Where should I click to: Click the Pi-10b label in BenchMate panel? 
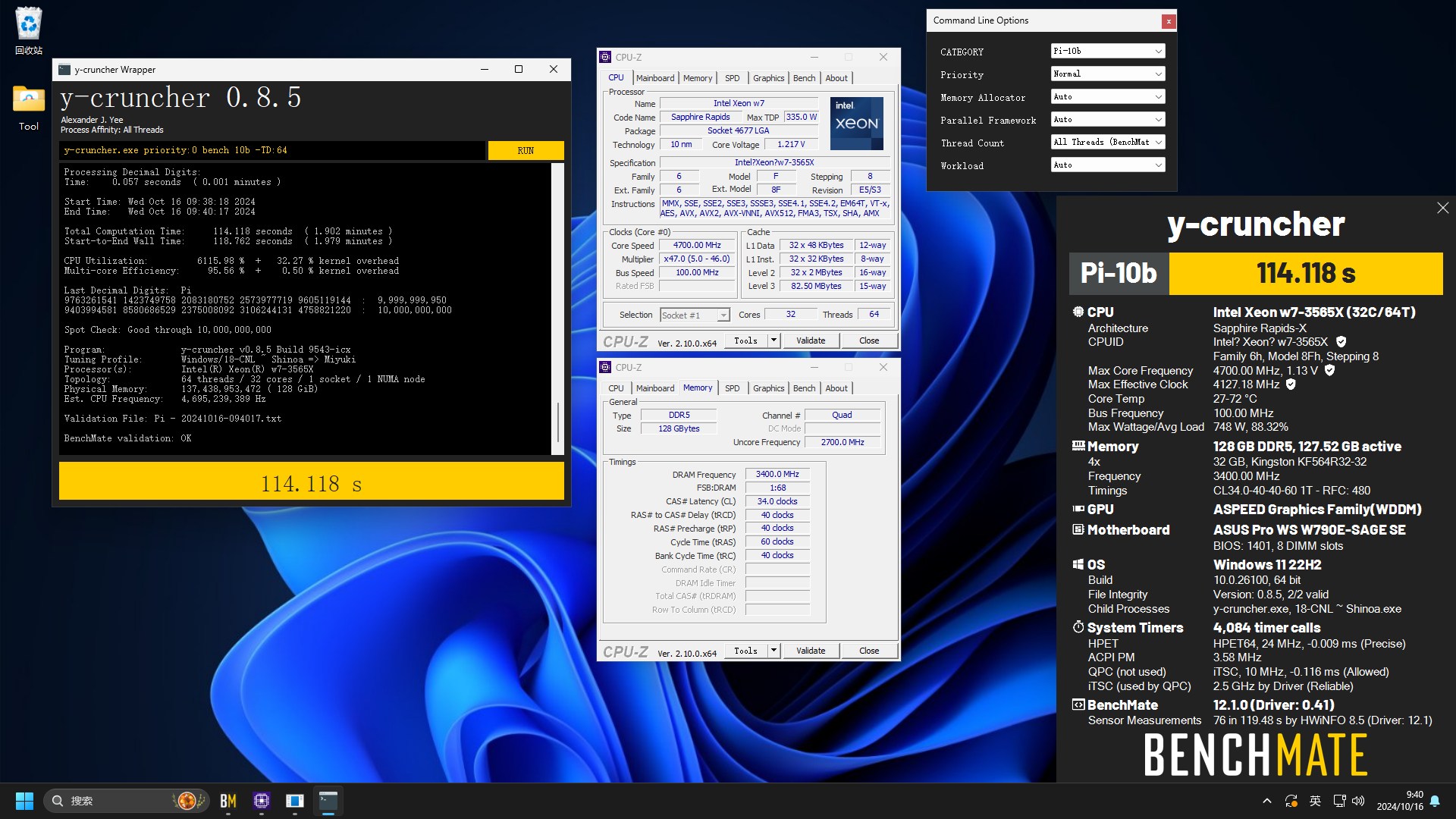click(1119, 273)
